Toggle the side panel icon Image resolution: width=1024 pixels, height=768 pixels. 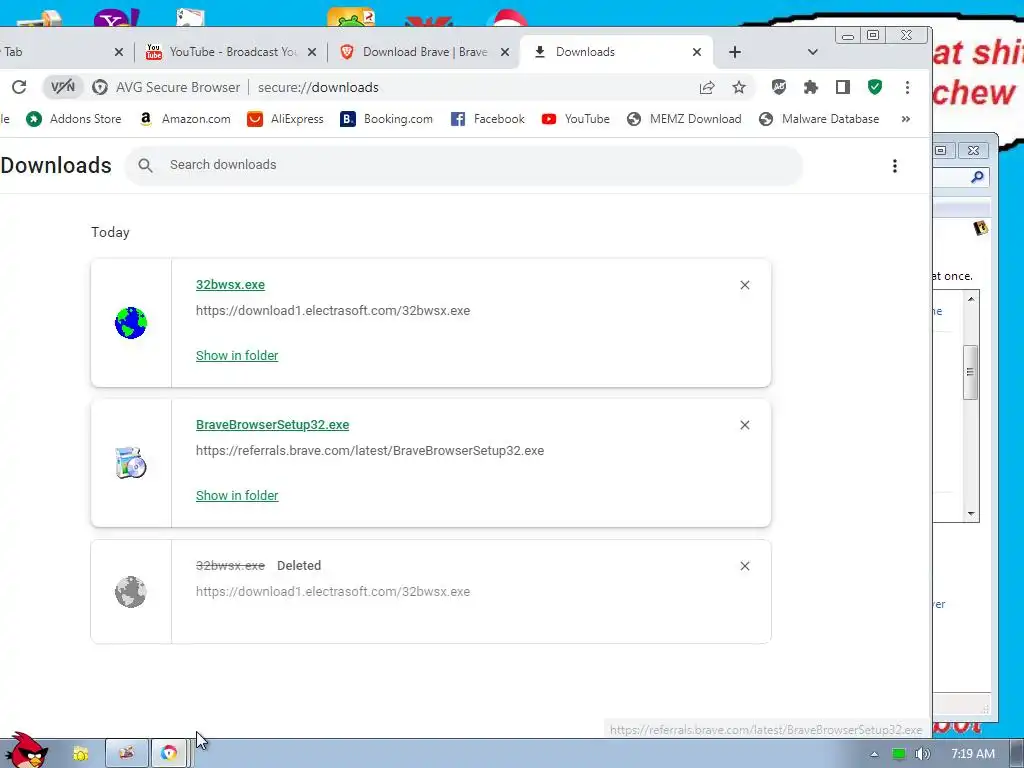[842, 87]
